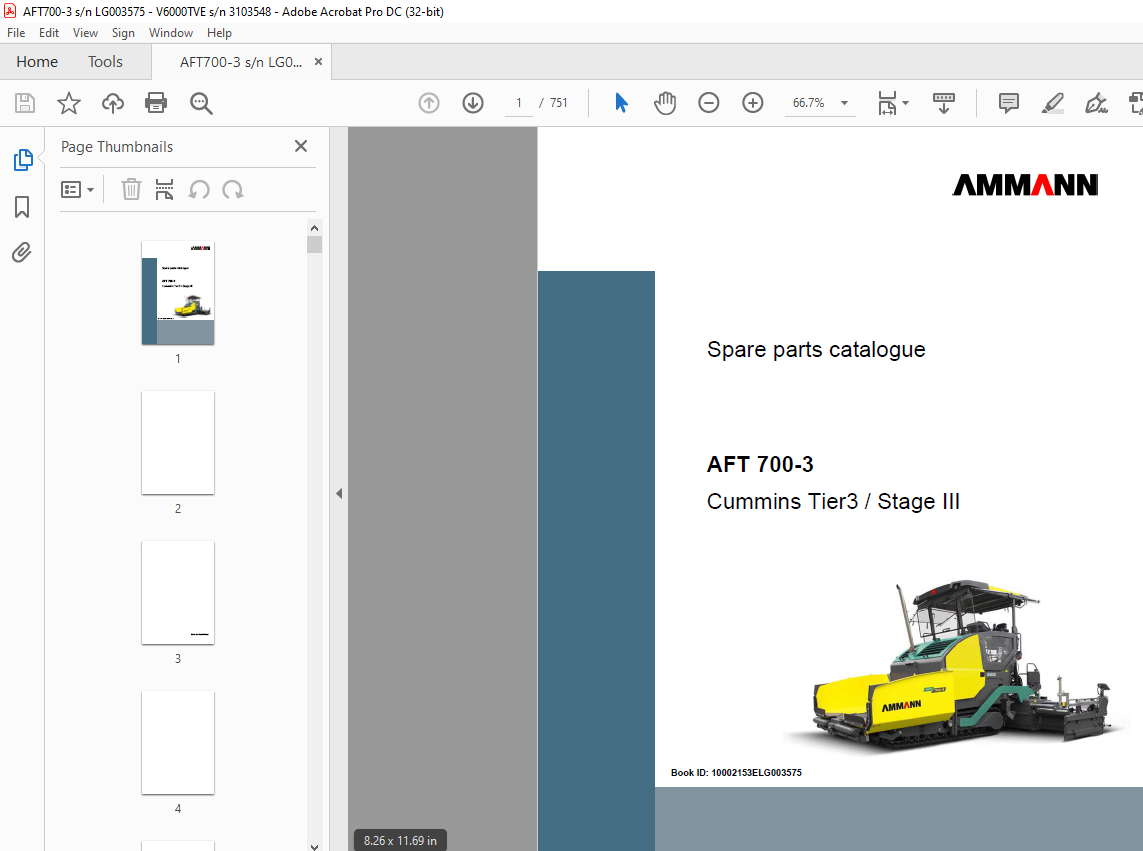Collapse the navigation pane arrow
This screenshot has width=1143, height=851.
pos(339,494)
